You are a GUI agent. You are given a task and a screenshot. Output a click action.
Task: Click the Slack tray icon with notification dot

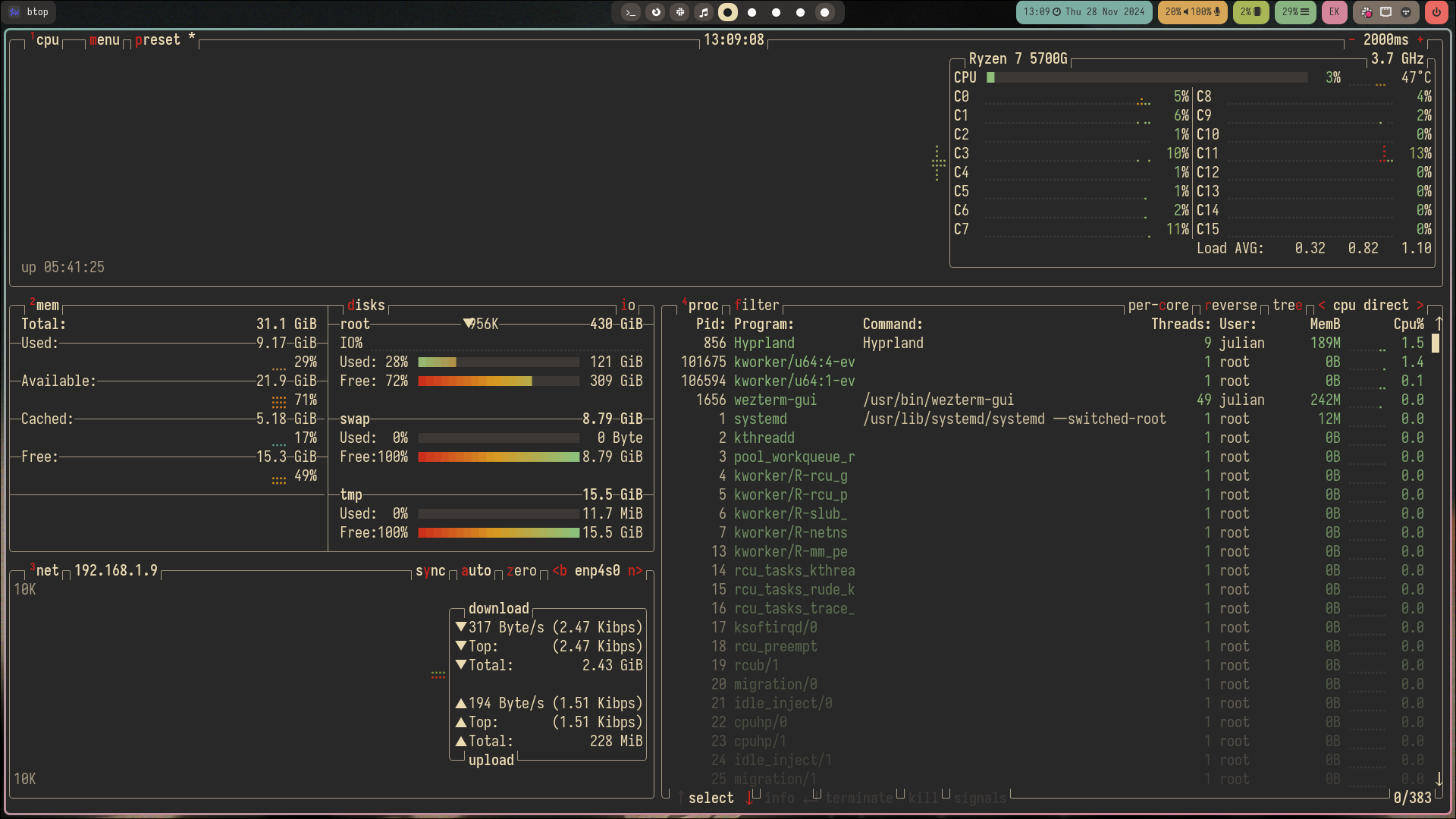pyautogui.click(x=1367, y=12)
